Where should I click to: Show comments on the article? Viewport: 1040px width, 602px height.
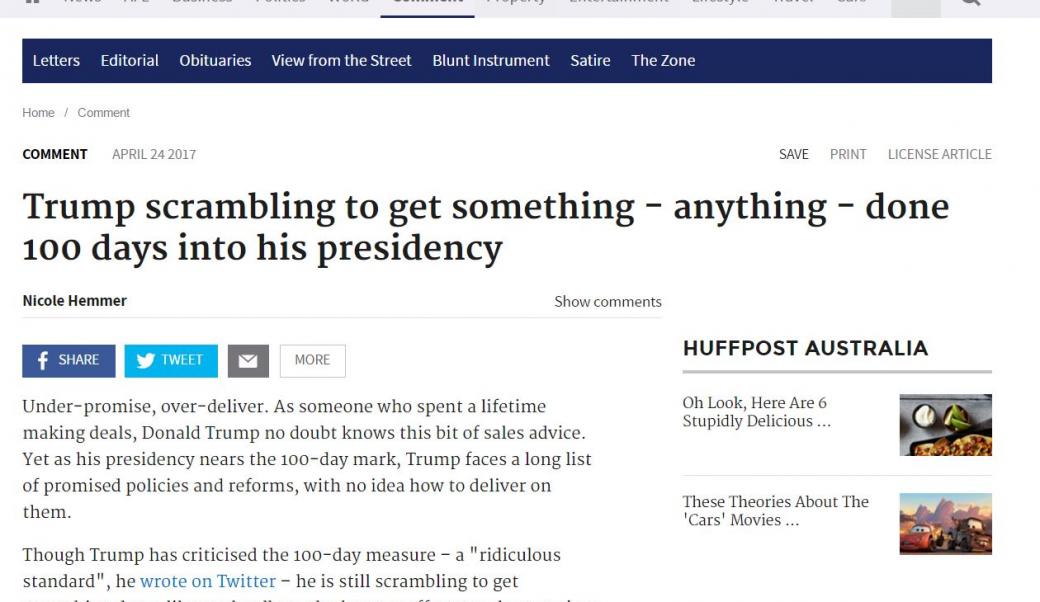pyautogui.click(x=607, y=301)
